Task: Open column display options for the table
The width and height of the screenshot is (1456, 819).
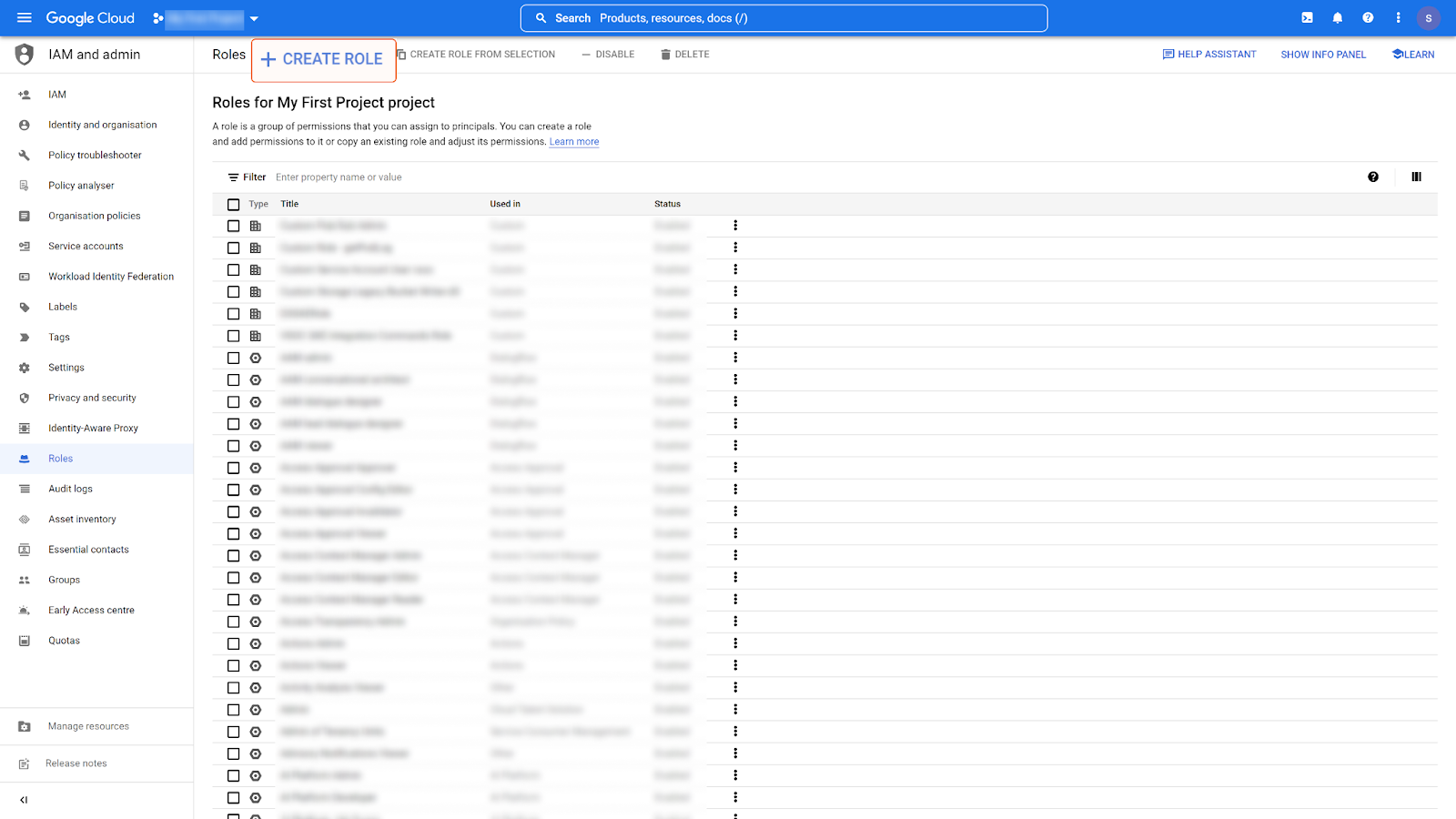Action: pyautogui.click(x=1417, y=177)
